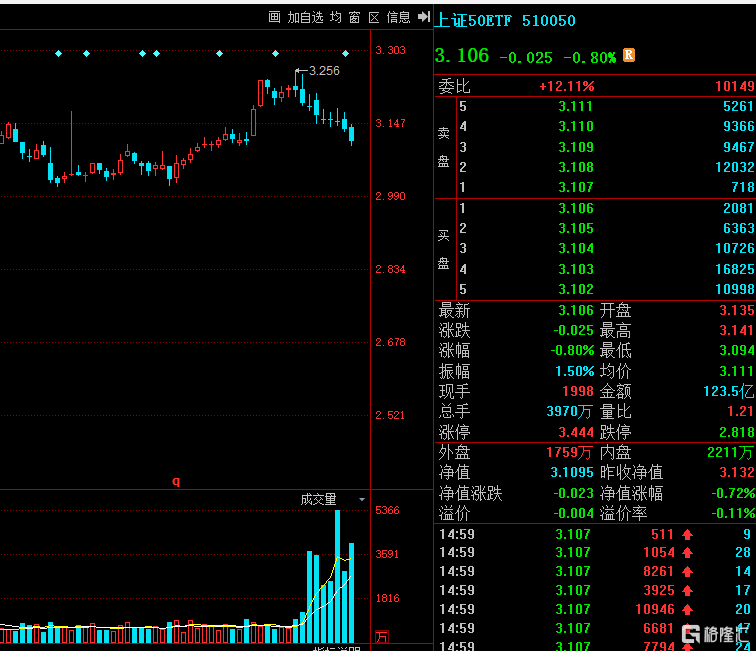Click the 量比 volume ratio 1.21
This screenshot has height=651, width=756.
pos(740,411)
